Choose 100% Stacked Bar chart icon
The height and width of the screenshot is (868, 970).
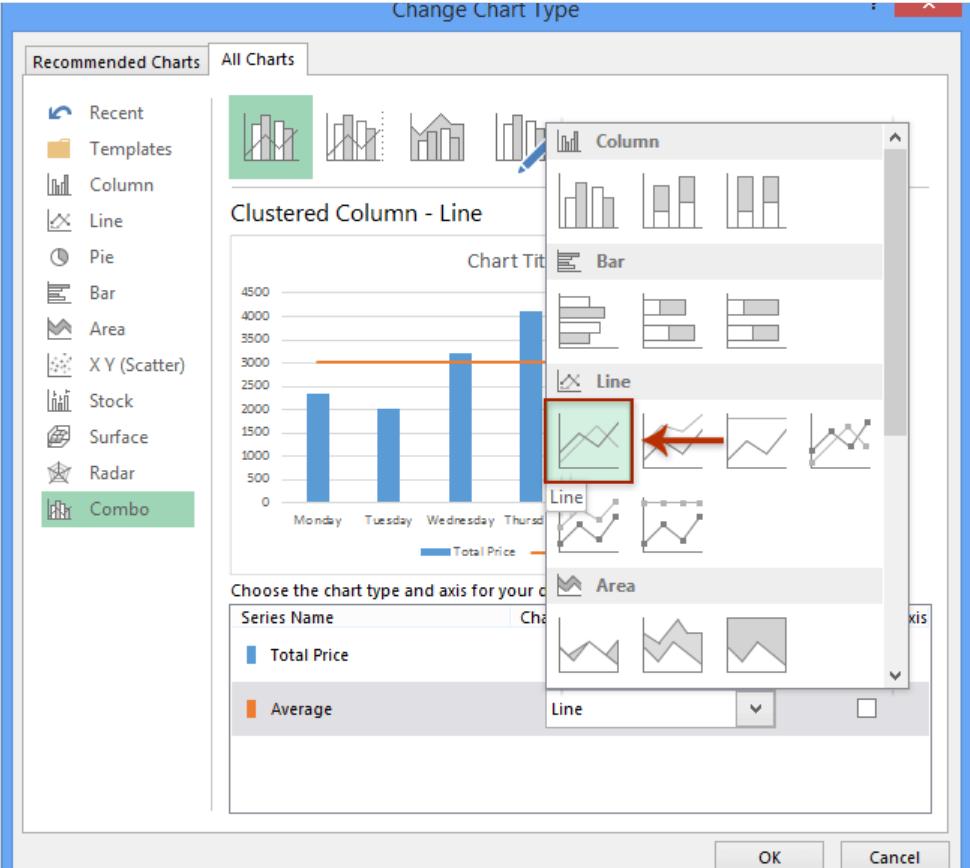756,320
